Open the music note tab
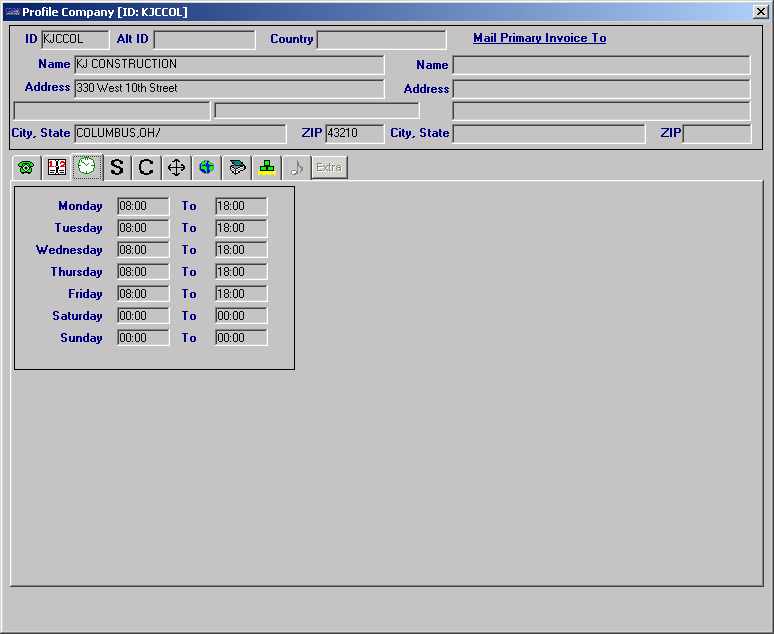Viewport: 774px width, 634px height. tap(296, 167)
